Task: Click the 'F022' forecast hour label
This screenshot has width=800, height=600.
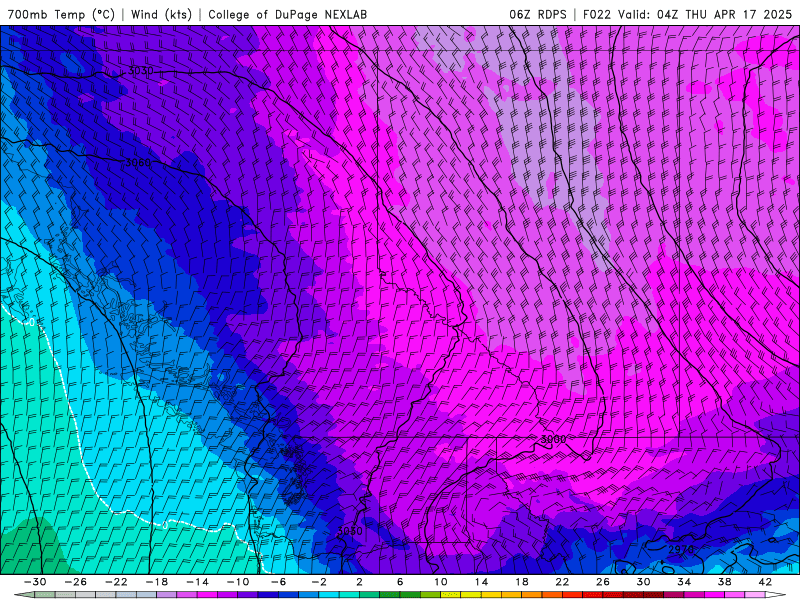Action: click(x=597, y=14)
